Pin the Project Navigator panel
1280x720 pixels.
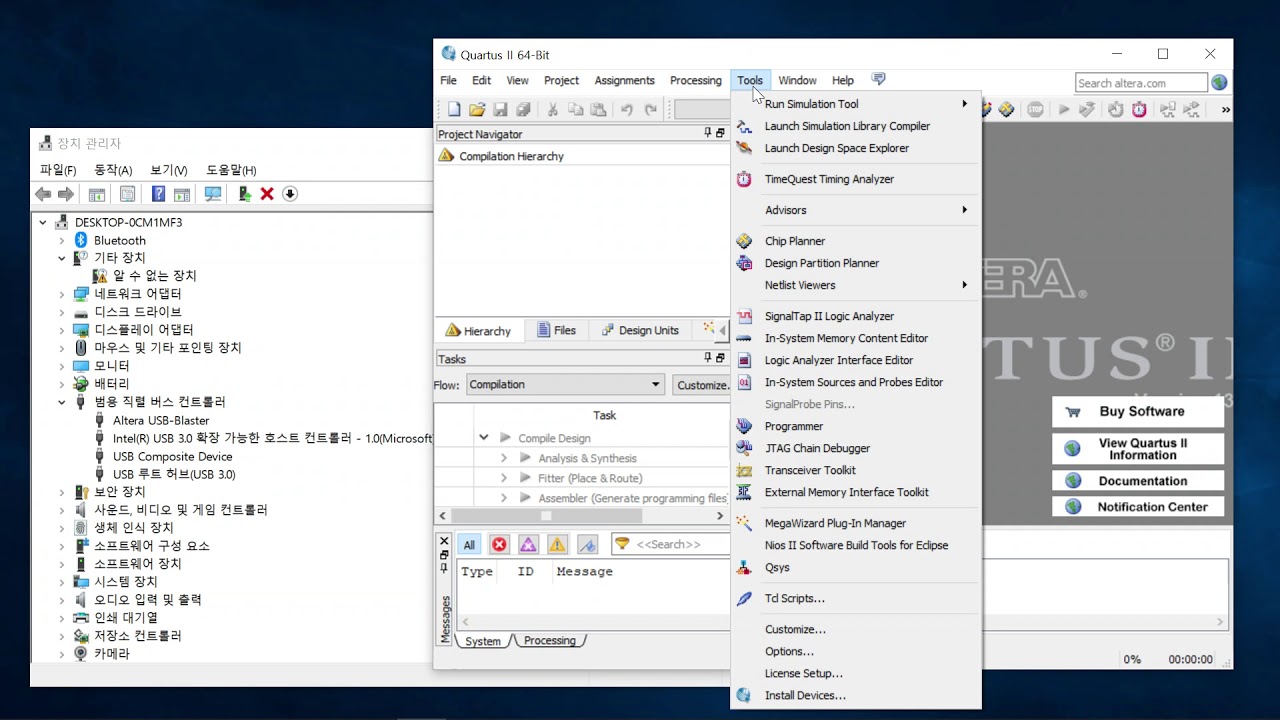(708, 134)
